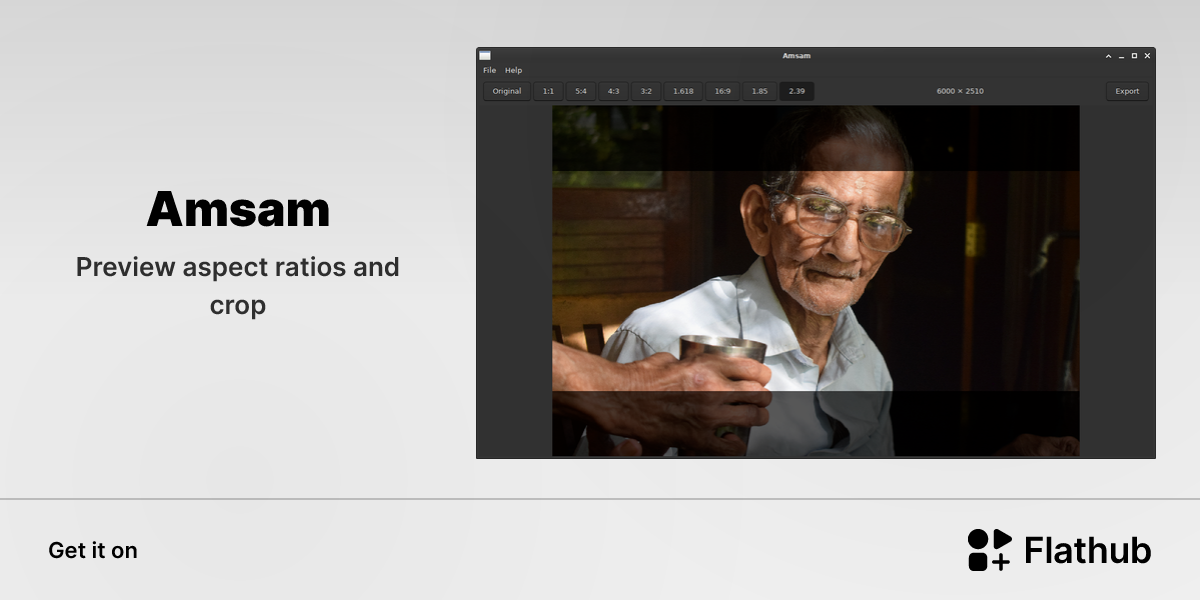Click the Flathub logo
Image resolution: width=1200 pixels, height=600 pixels.
(1059, 550)
